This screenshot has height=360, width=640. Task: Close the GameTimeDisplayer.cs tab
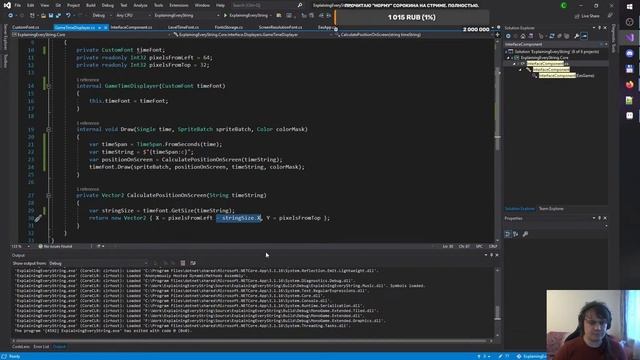click(106, 27)
